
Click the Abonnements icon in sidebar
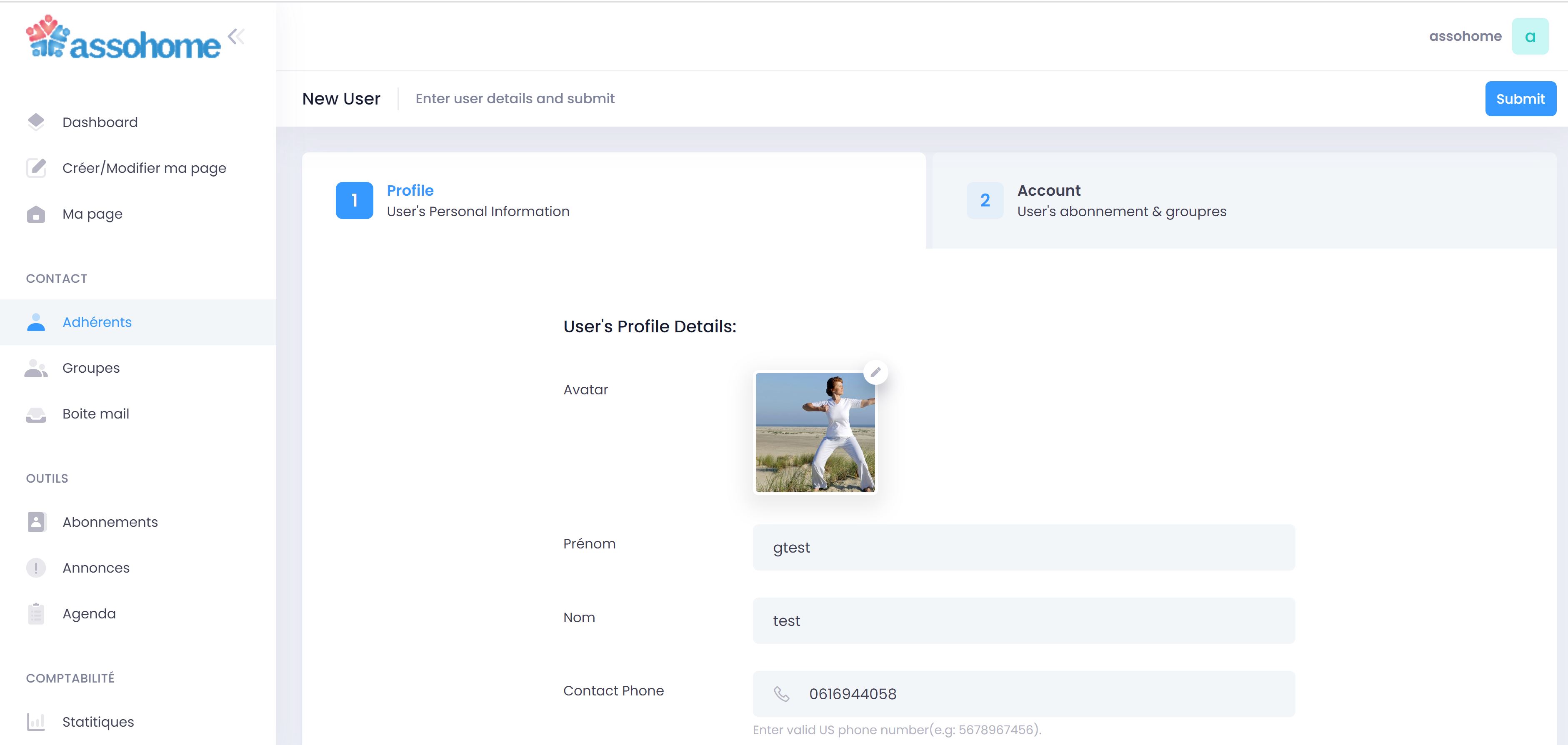coord(36,522)
